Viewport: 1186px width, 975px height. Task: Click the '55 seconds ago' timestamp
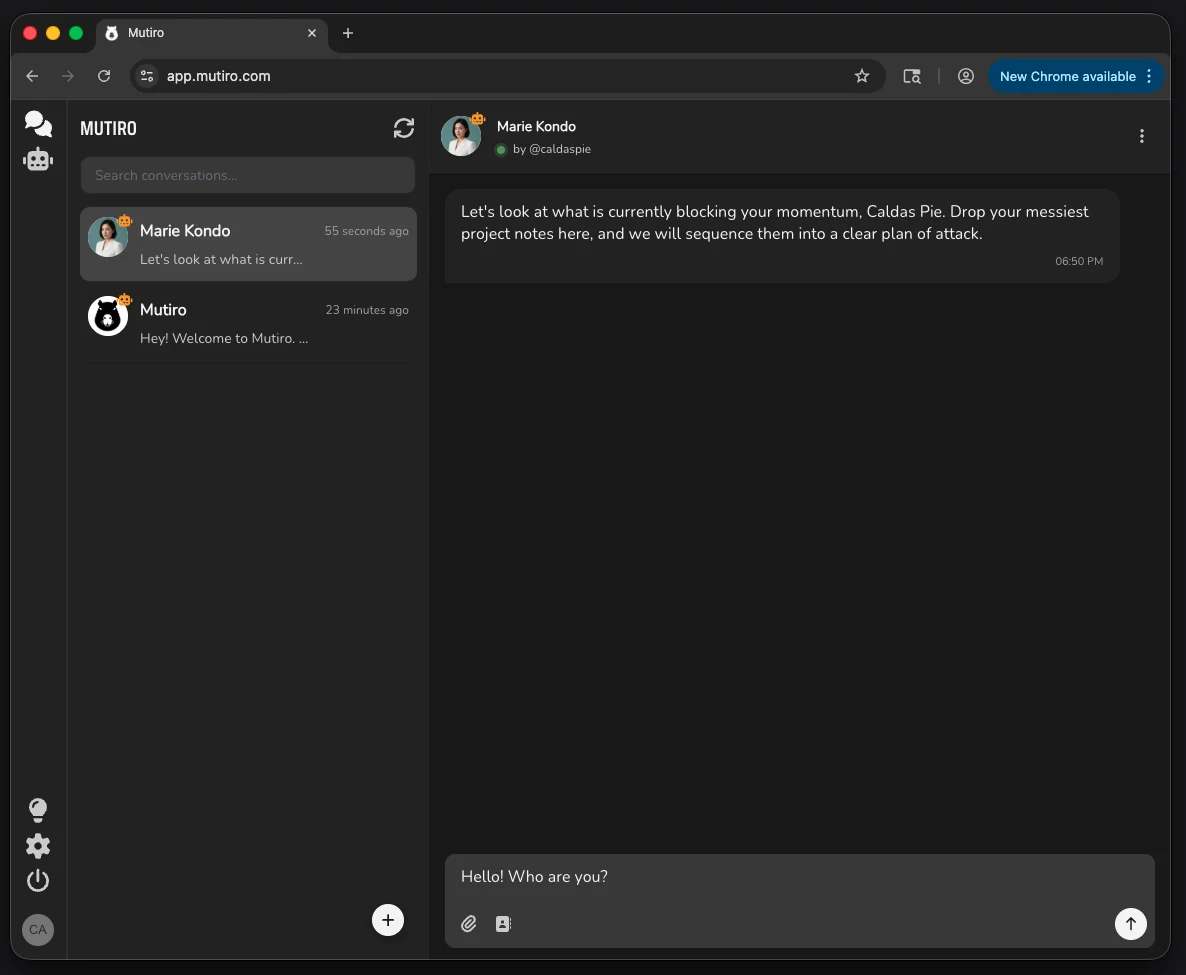tap(366, 231)
